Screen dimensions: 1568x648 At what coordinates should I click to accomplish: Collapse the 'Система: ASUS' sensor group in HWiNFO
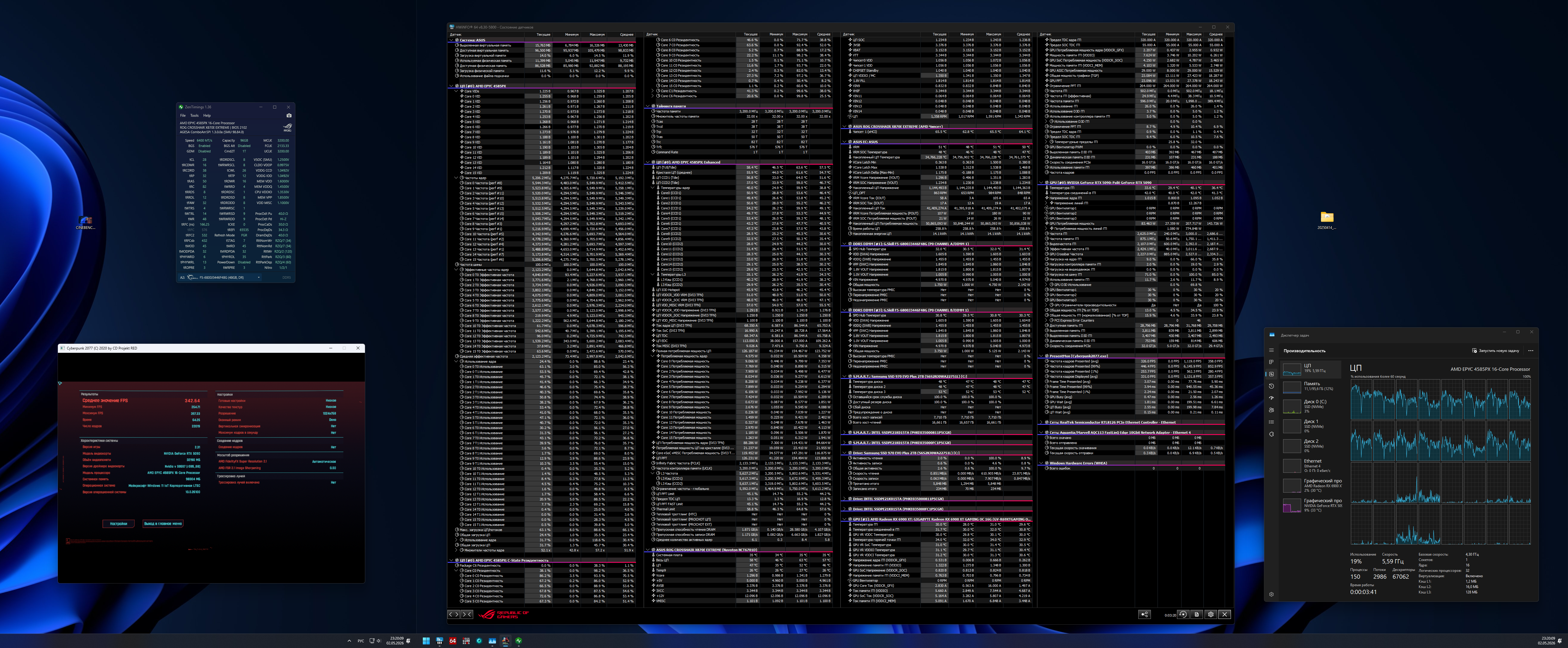[x=451, y=40]
